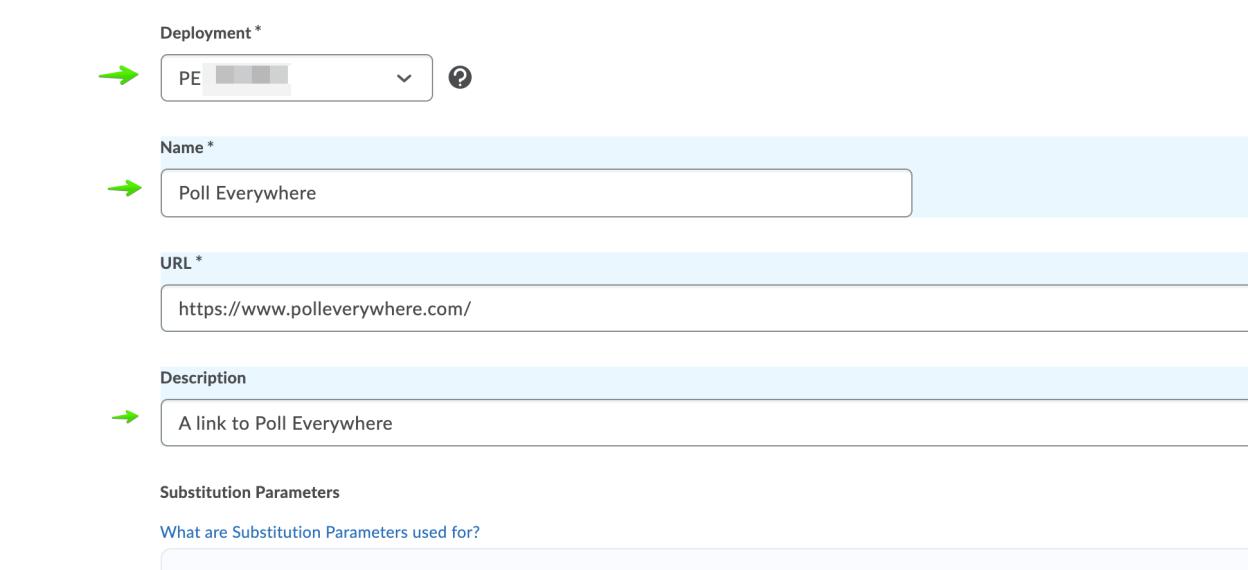Image resolution: width=1248 pixels, height=570 pixels.
Task: Click the 'Name *' label
Action: click(x=188, y=148)
